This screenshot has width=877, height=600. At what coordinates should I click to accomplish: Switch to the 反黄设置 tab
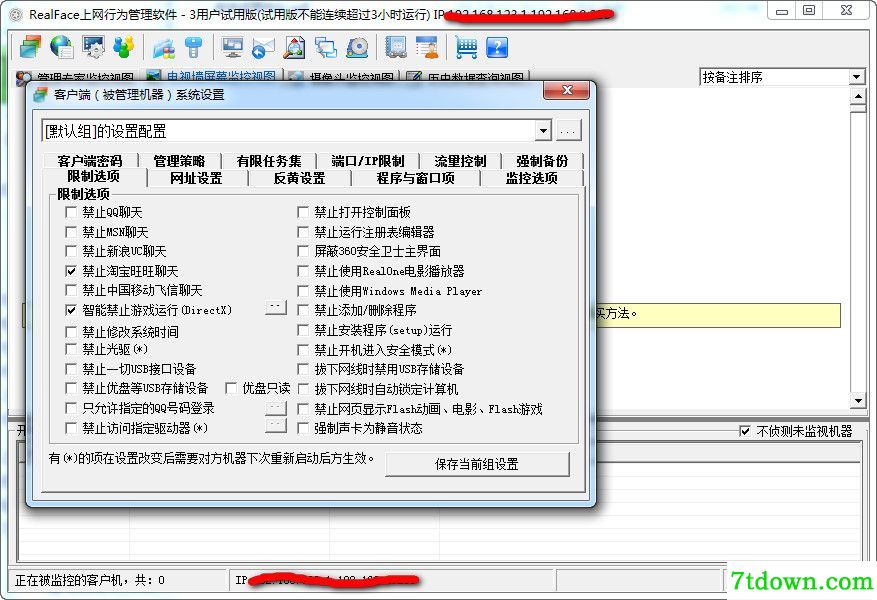(x=299, y=178)
